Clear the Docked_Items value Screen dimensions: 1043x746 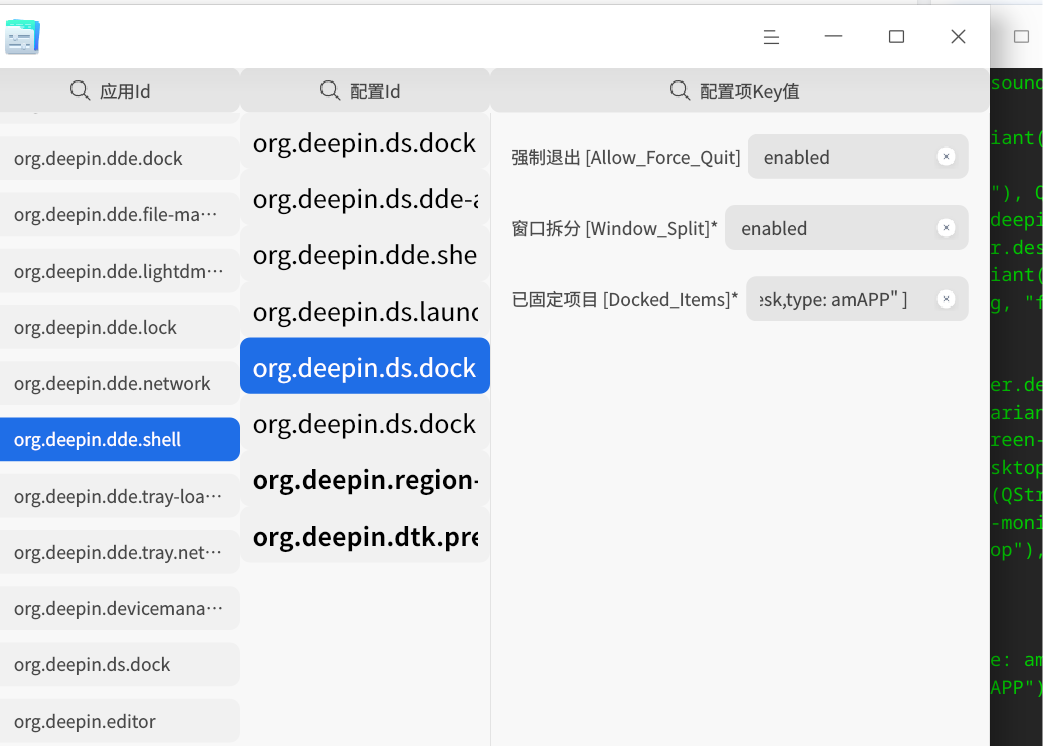pos(946,299)
